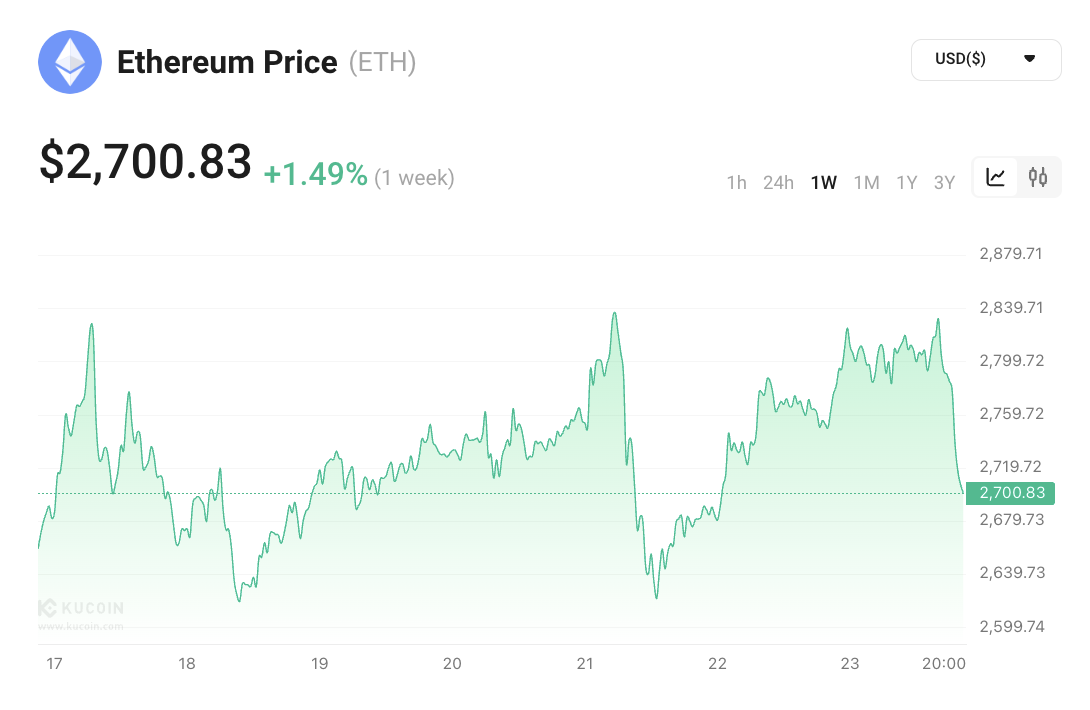Click the currency dropdown arrow
1090x710 pixels.
1030,59
